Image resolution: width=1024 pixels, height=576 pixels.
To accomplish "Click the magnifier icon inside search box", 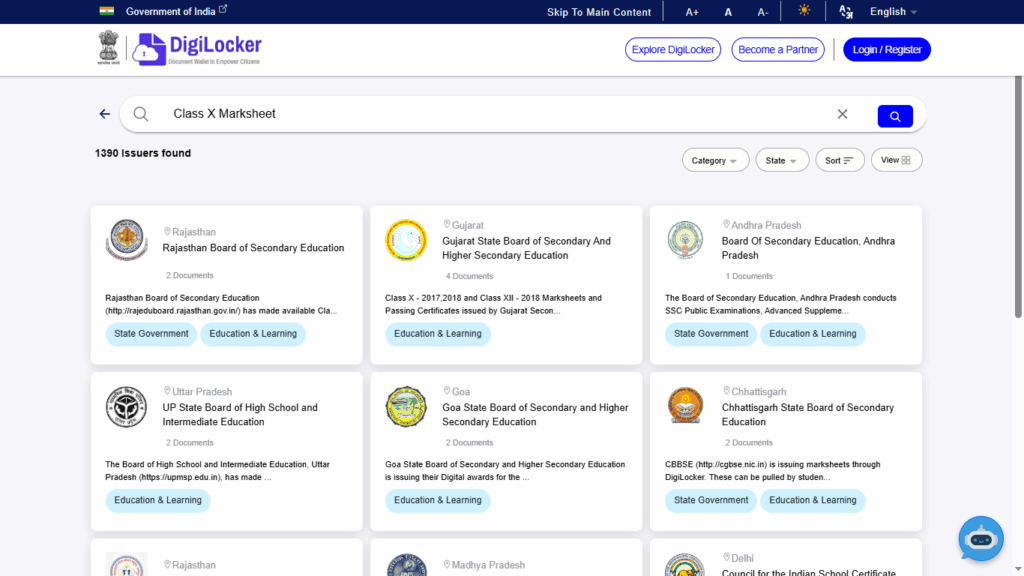I will [140, 114].
